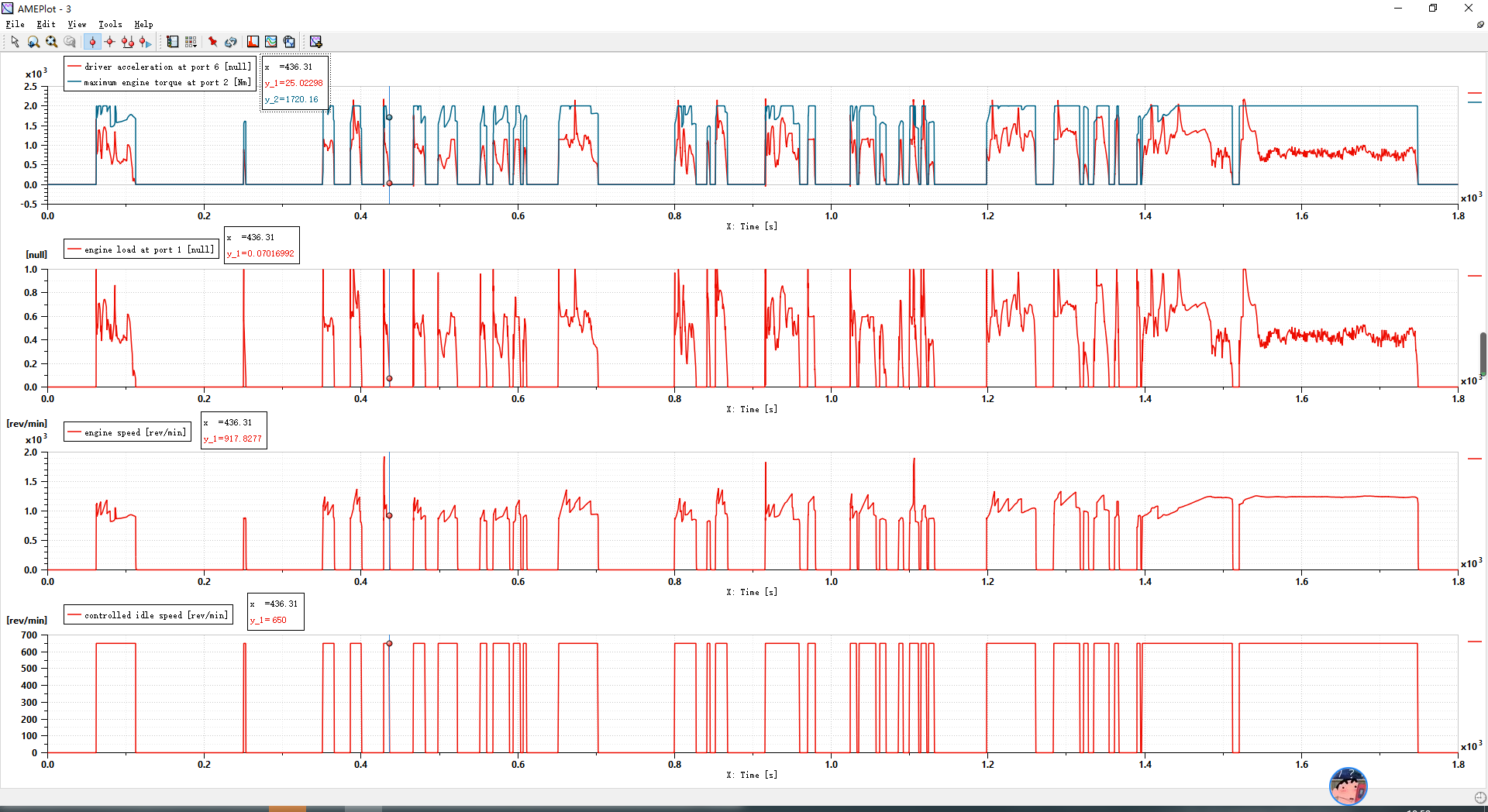Click the X: Time [s] label under top plot
This screenshot has width=1488, height=812.
pyautogui.click(x=752, y=226)
